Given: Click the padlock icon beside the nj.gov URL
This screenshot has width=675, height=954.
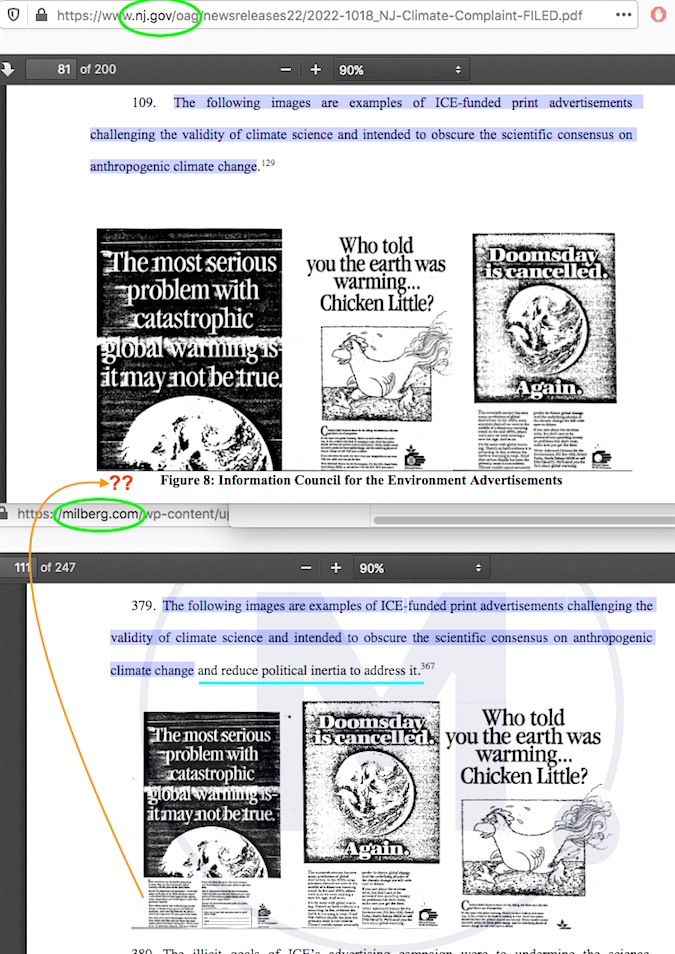Looking at the screenshot, I should tap(41, 15).
